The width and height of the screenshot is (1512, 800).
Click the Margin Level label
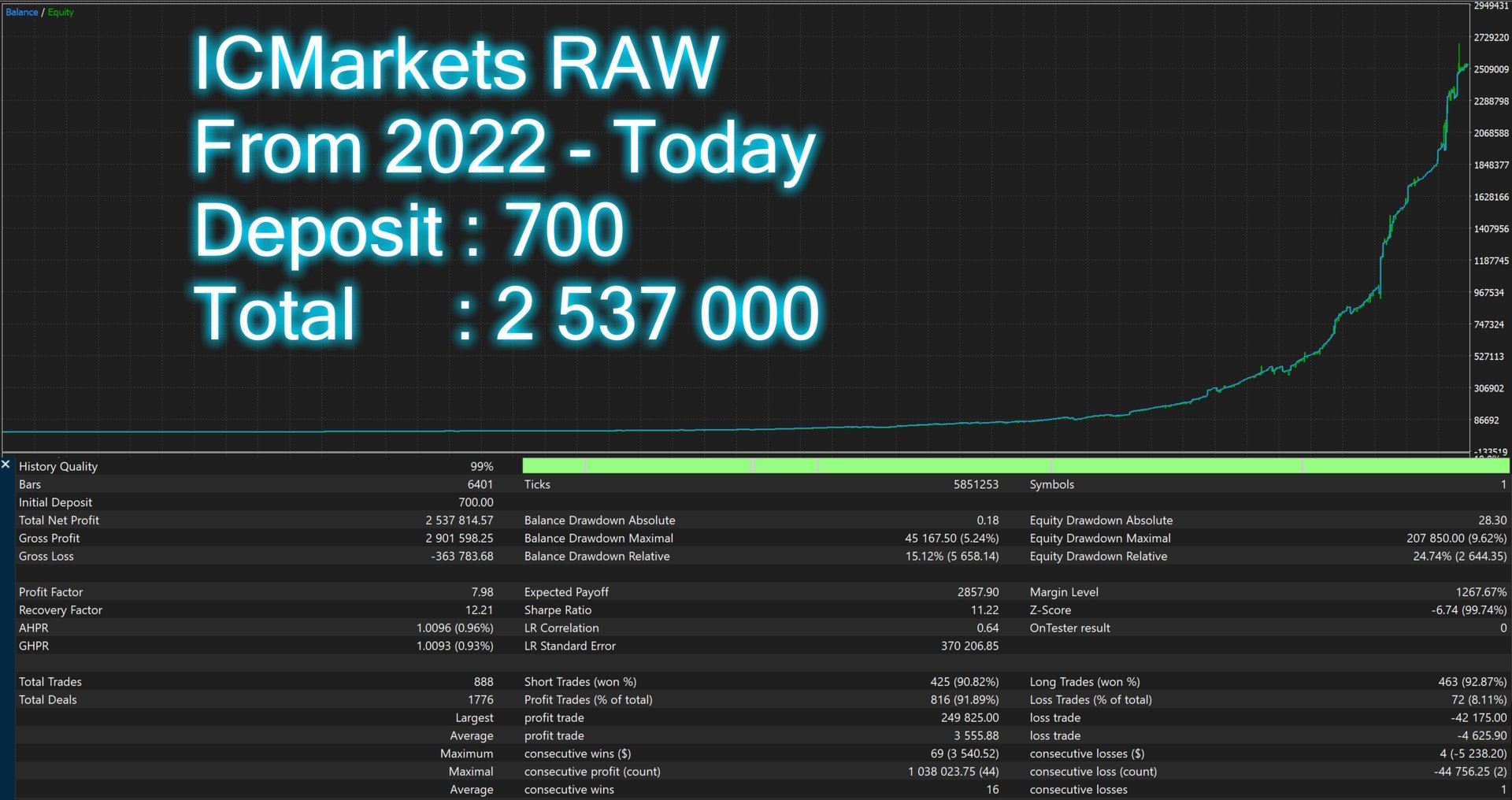click(1064, 592)
